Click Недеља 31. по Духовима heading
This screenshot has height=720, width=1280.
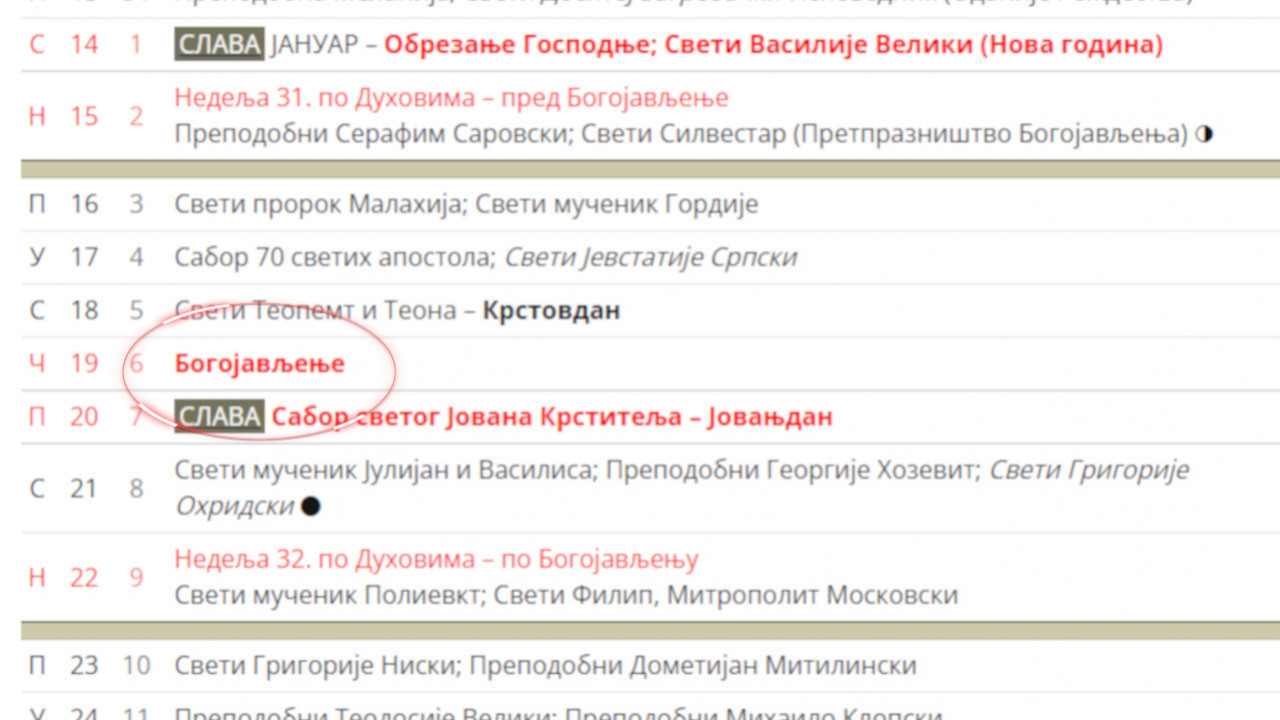coord(450,98)
